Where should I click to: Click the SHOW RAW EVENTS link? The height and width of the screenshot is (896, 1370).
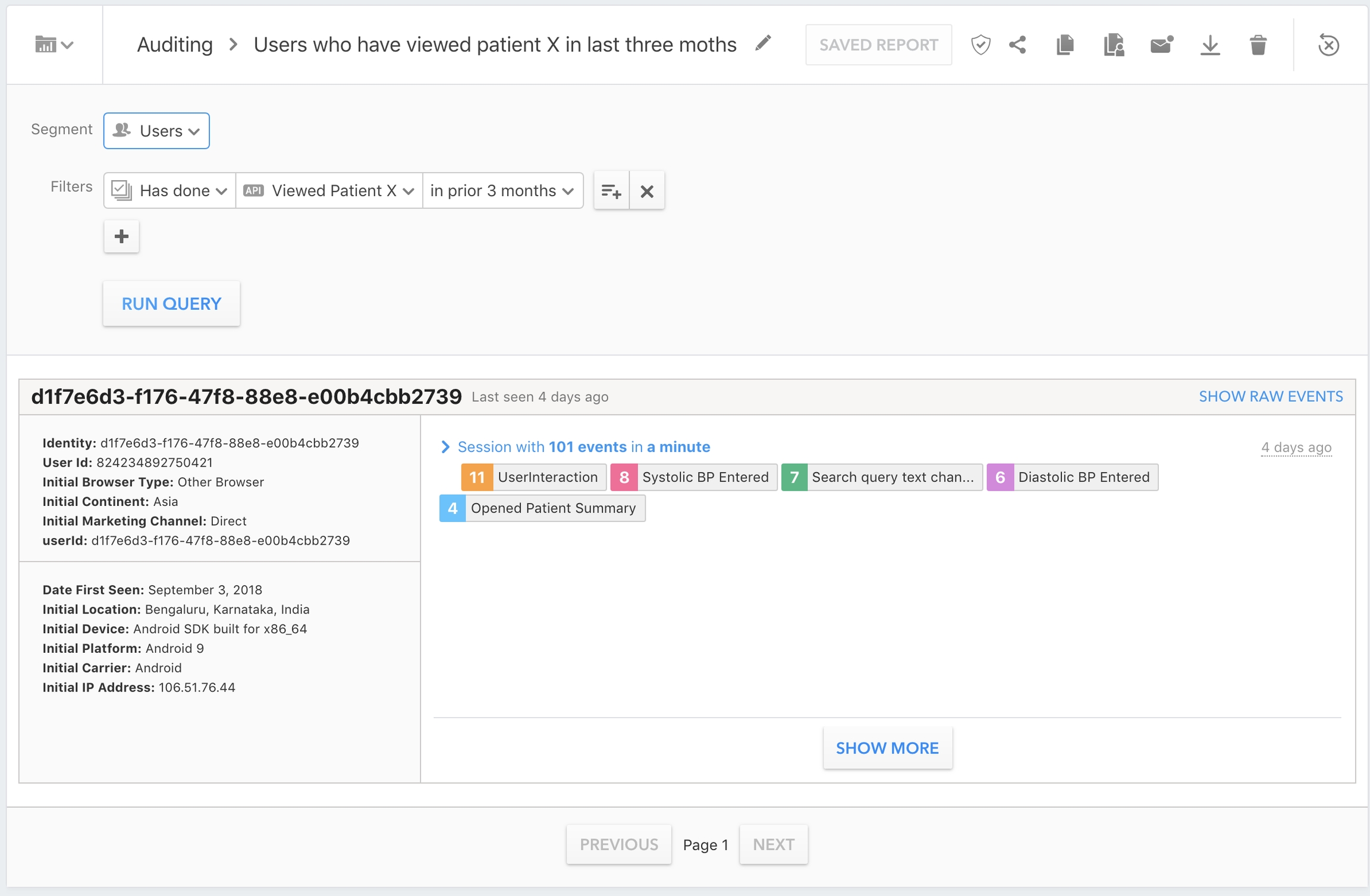[1270, 397]
